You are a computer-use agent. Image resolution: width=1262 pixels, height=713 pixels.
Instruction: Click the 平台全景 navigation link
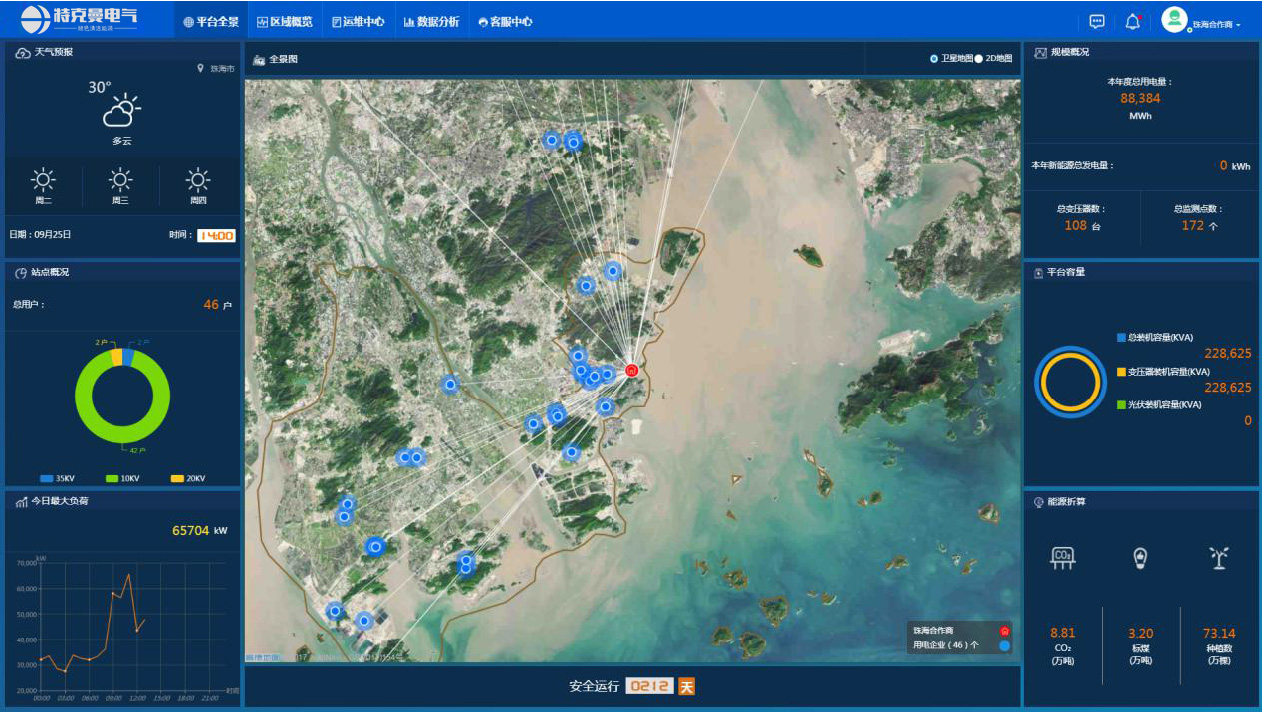coord(211,21)
